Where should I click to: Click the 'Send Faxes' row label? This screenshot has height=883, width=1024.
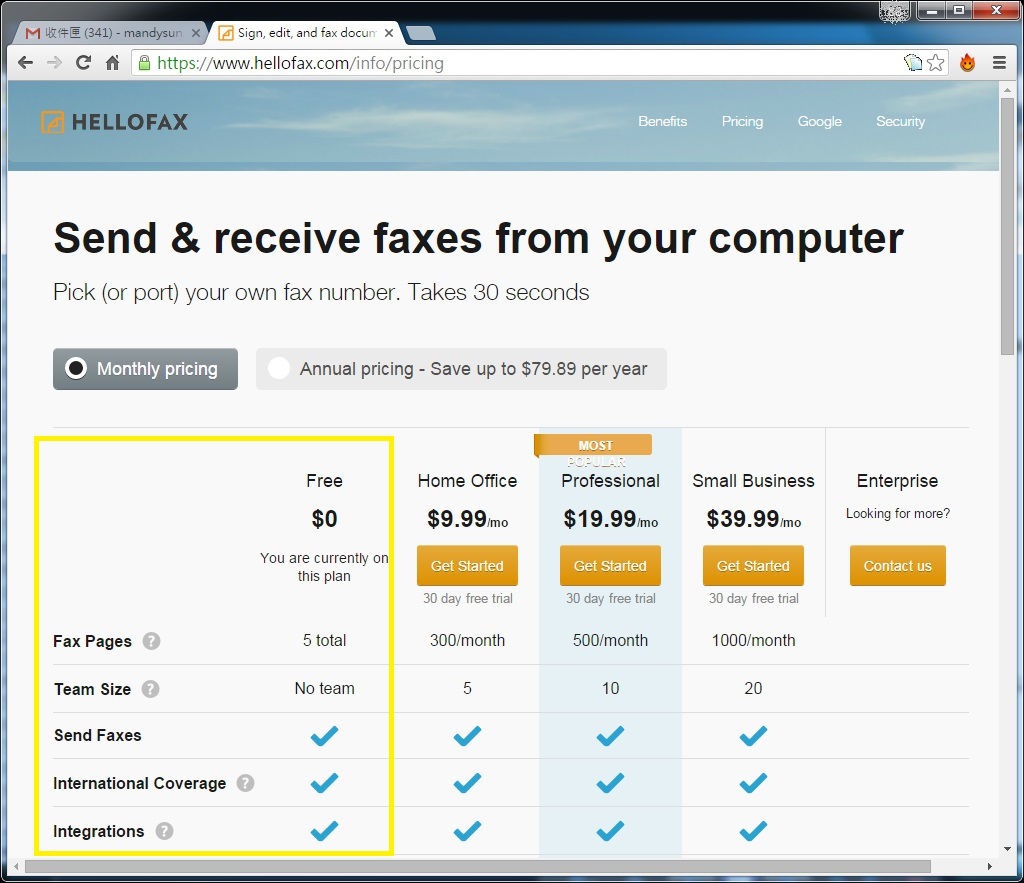click(x=97, y=735)
